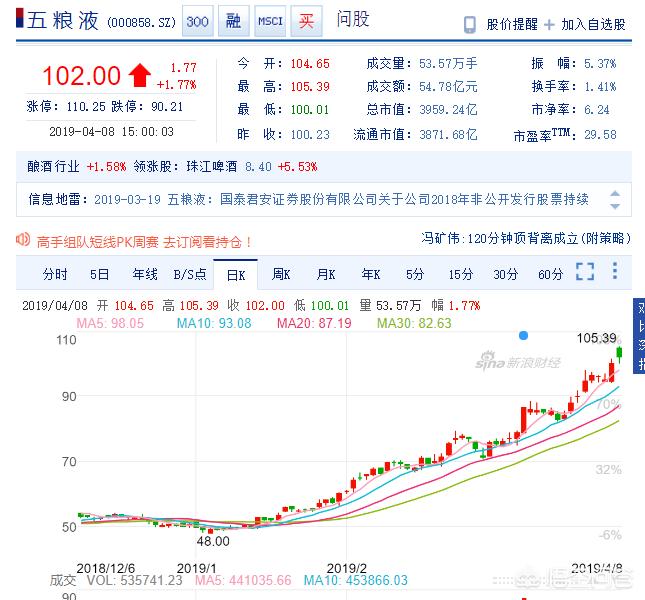The height and width of the screenshot is (600, 645).
Task: Click the MA20: 87.19 legend
Action: [314, 323]
